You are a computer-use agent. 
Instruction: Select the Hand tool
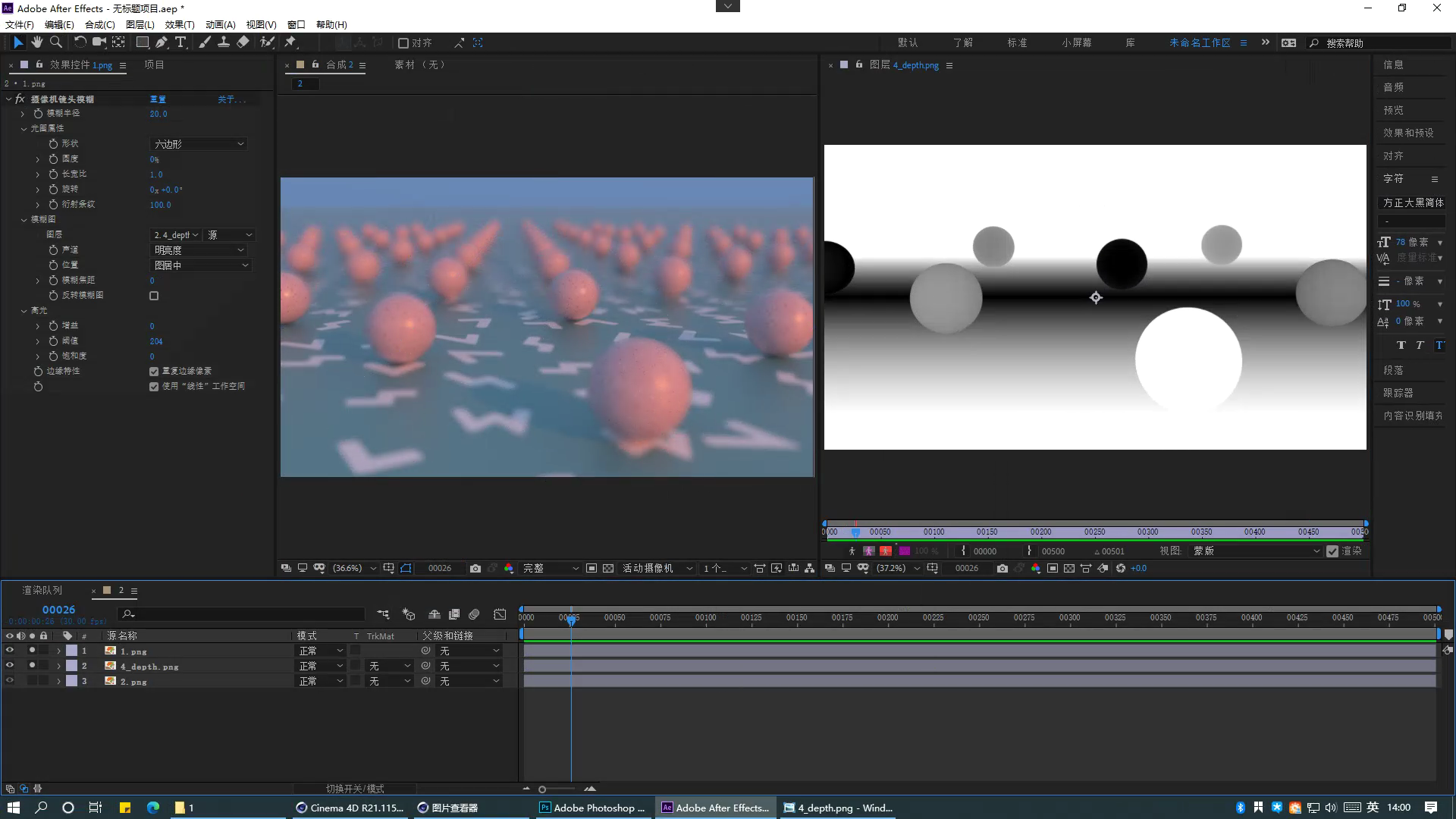pyautogui.click(x=36, y=42)
